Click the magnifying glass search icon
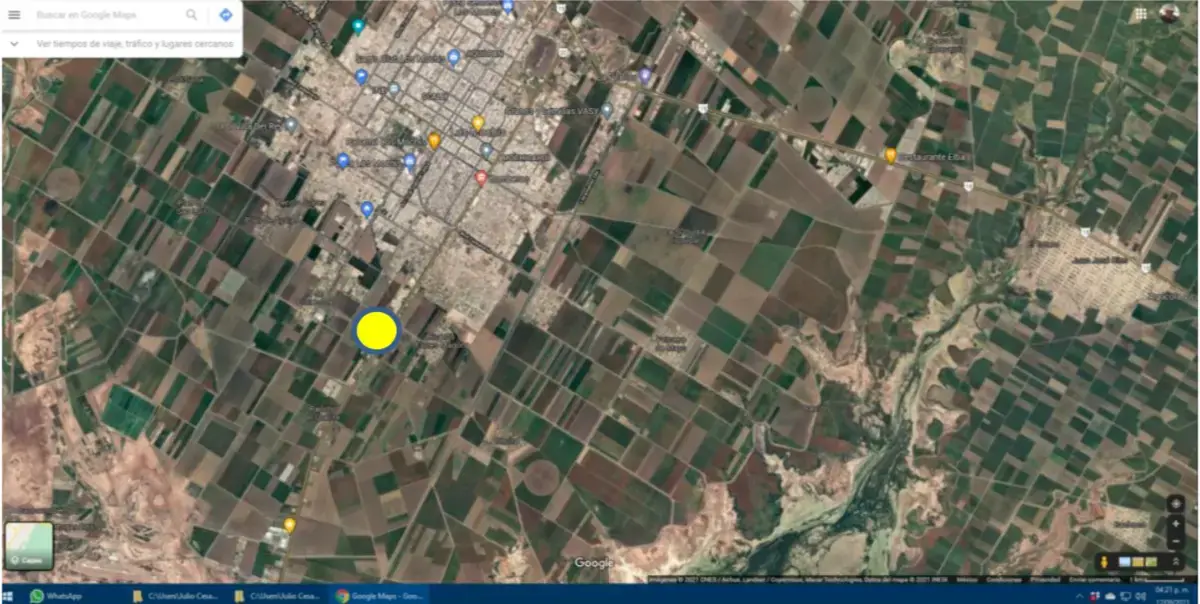Image resolution: width=1200 pixels, height=604 pixels. 191,15
